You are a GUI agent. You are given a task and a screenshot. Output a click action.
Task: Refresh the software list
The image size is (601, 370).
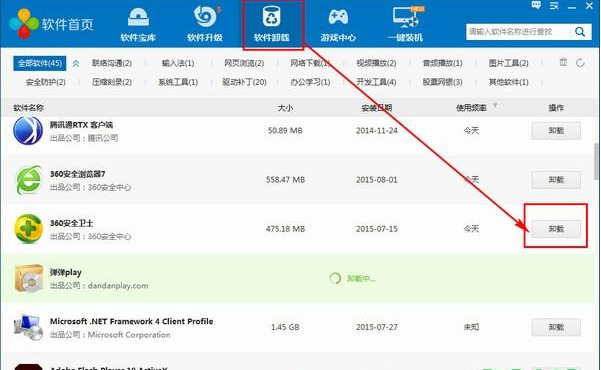coord(580,62)
